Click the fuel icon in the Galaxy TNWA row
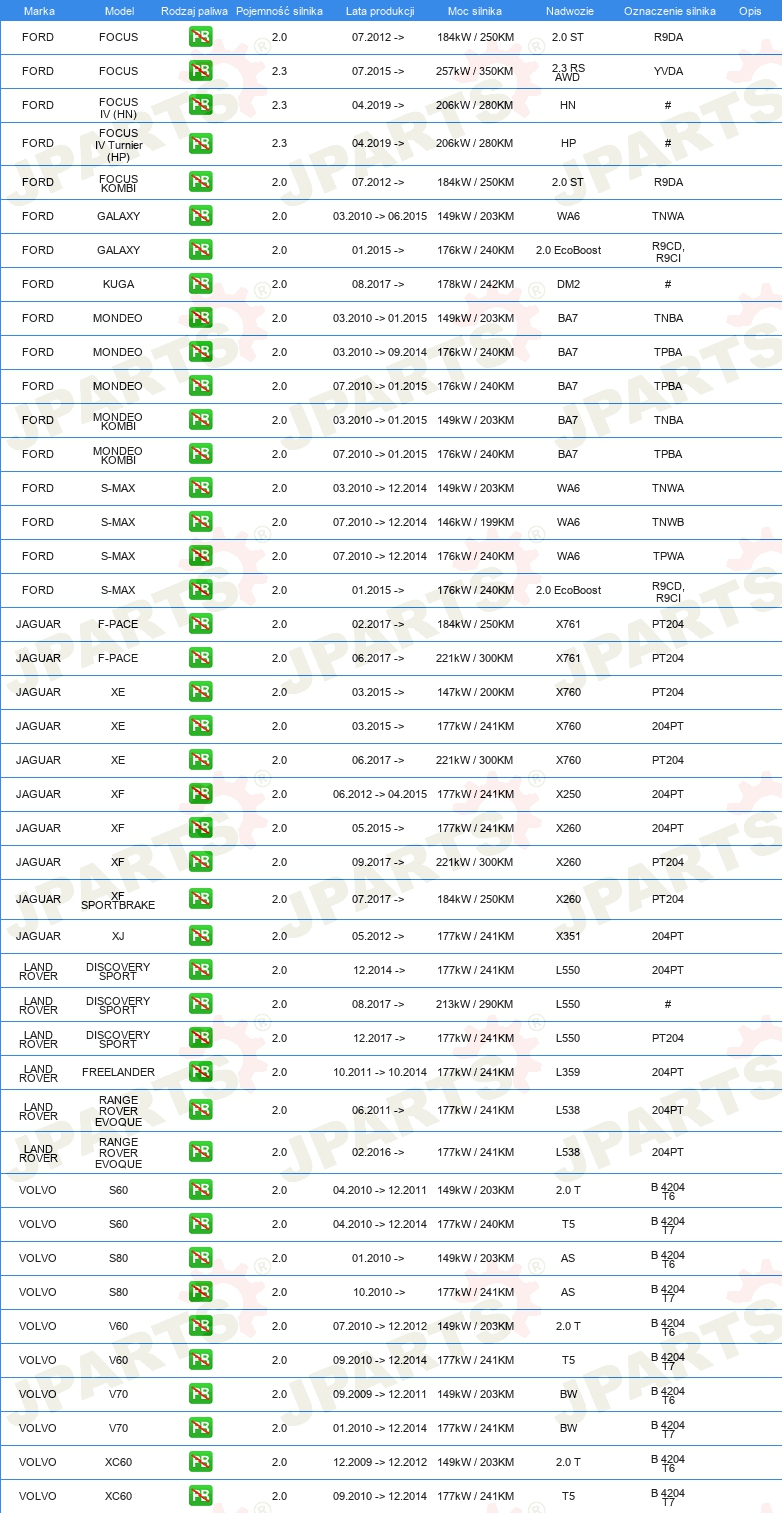782x1513 pixels. click(200, 216)
